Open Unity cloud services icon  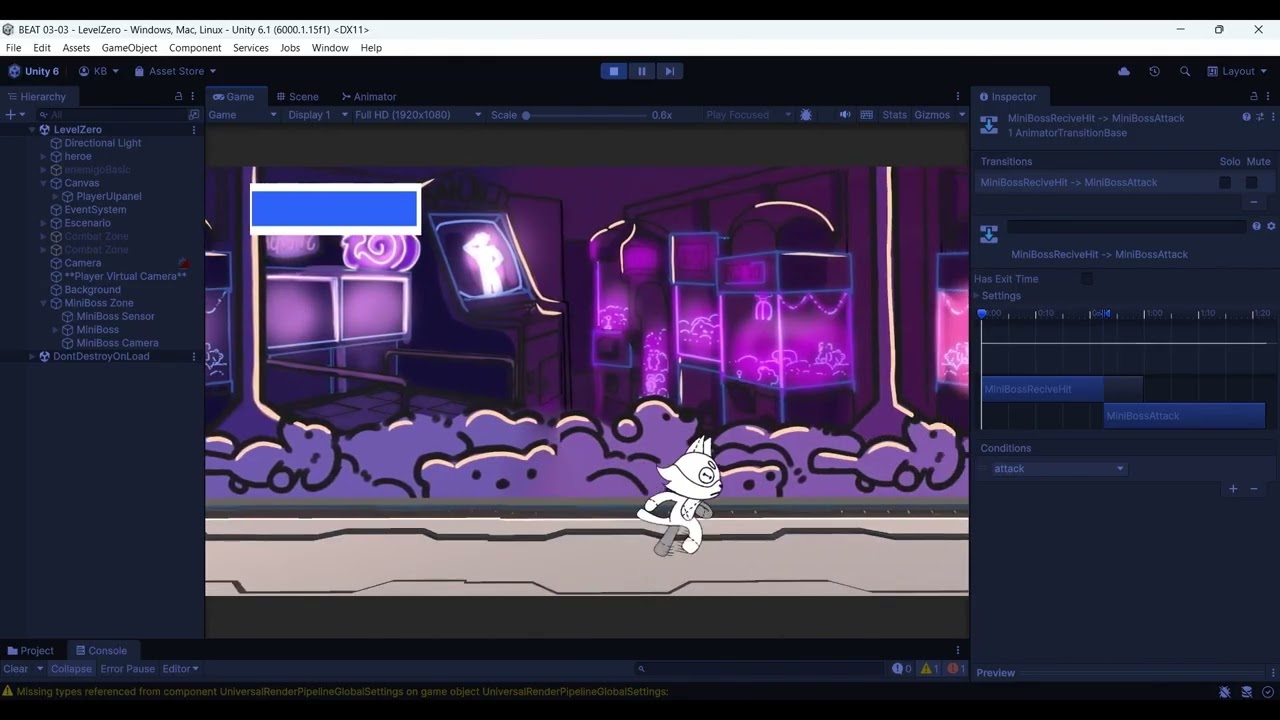coord(1124,71)
